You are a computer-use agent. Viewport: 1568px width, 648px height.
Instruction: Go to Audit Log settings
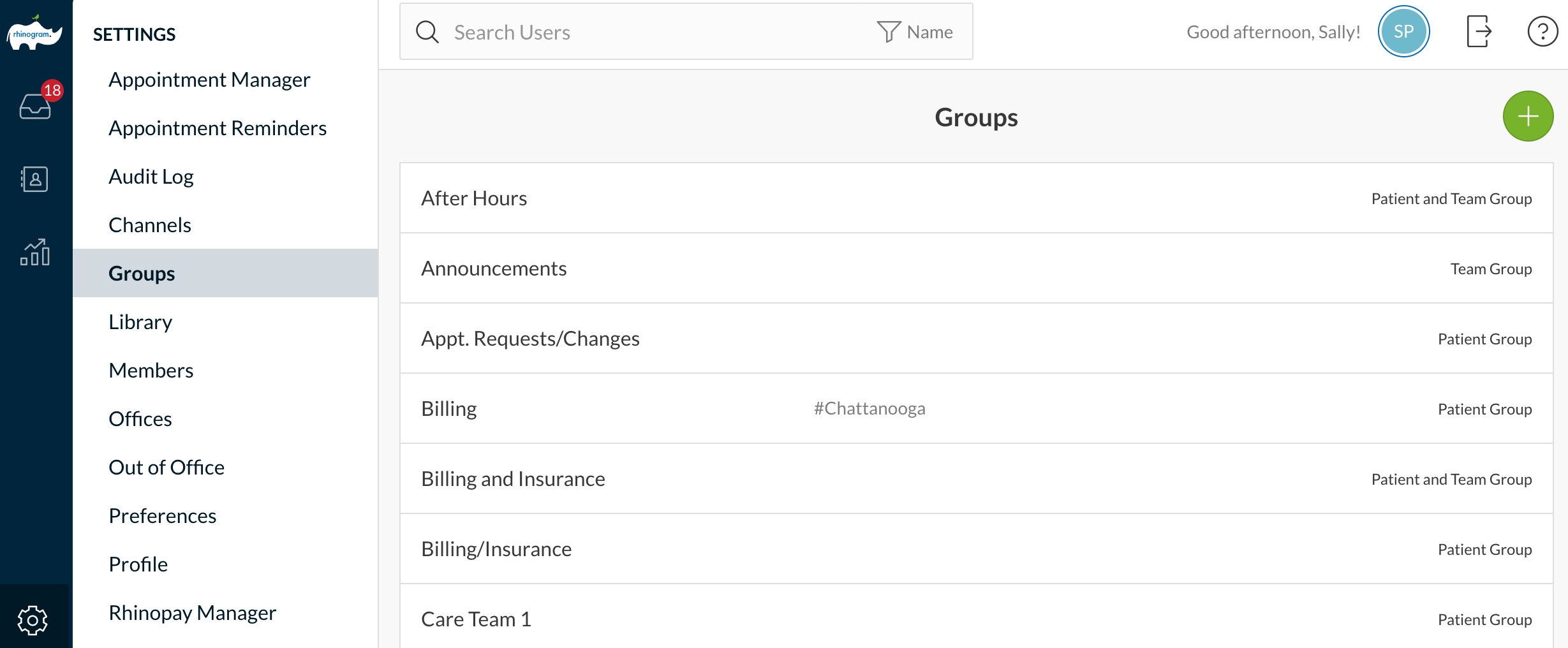coord(151,177)
